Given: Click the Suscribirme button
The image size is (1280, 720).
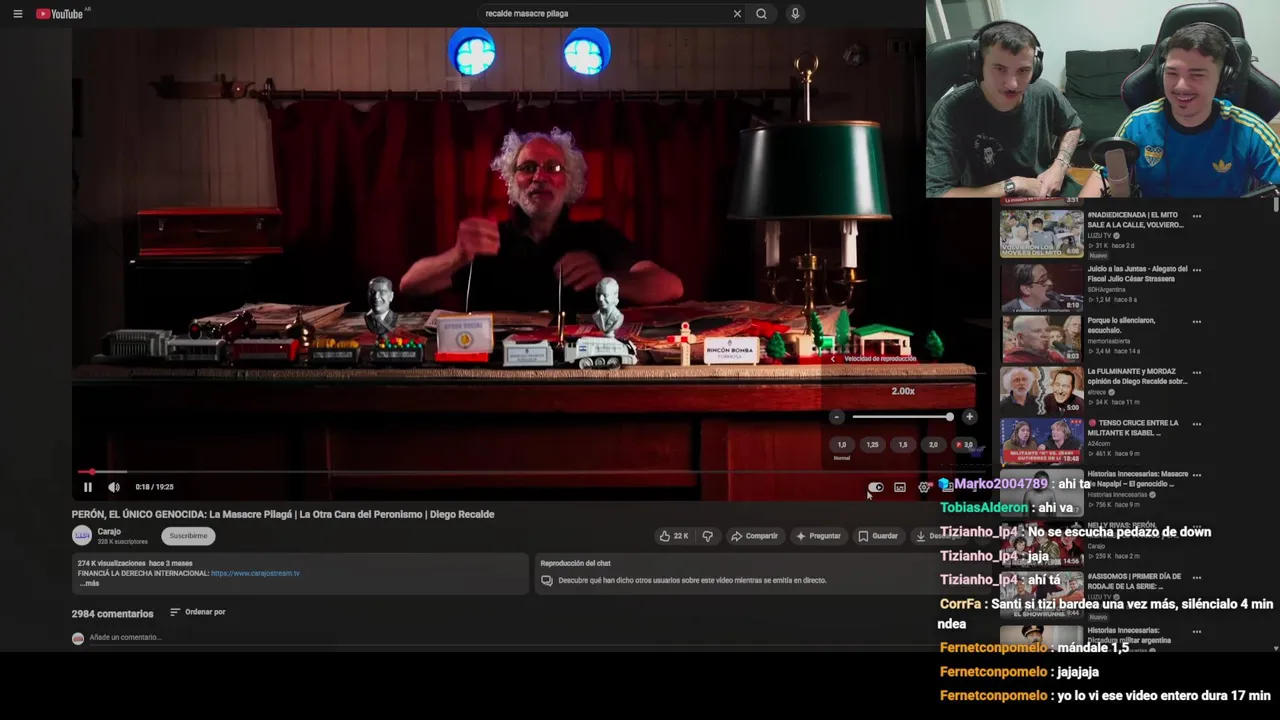Looking at the screenshot, I should 188,536.
